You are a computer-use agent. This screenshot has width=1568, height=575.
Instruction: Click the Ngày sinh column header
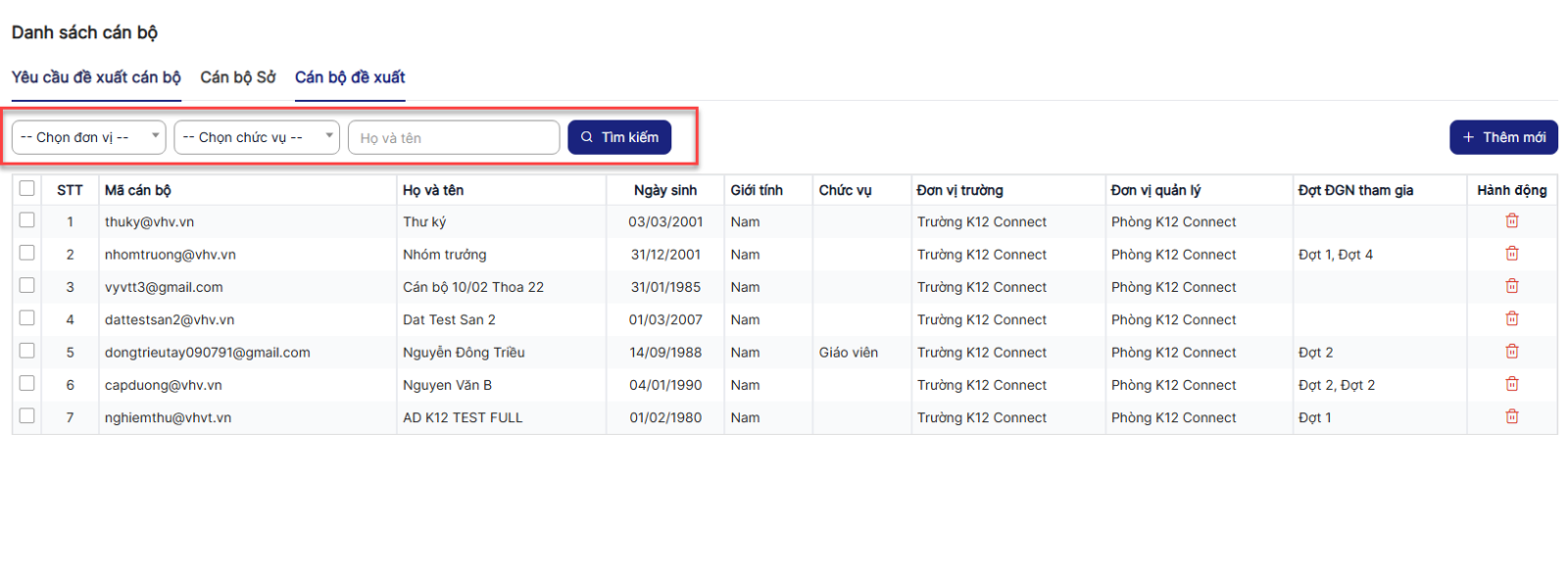665,190
